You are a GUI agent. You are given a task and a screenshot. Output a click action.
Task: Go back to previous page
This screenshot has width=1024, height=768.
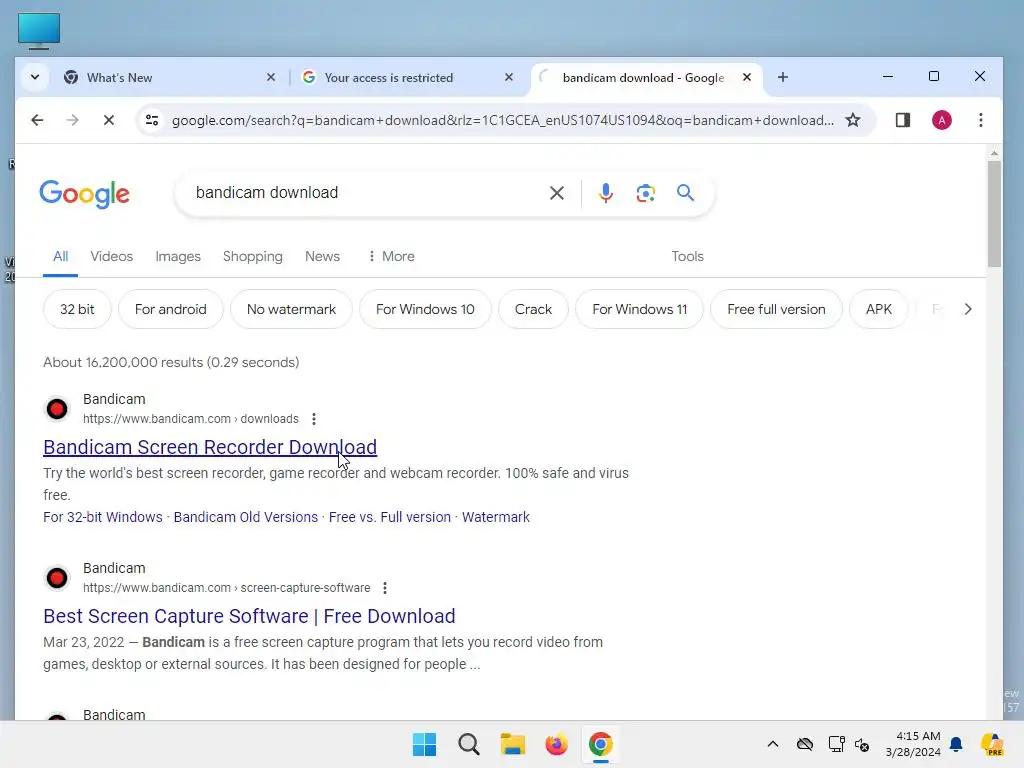click(x=37, y=120)
